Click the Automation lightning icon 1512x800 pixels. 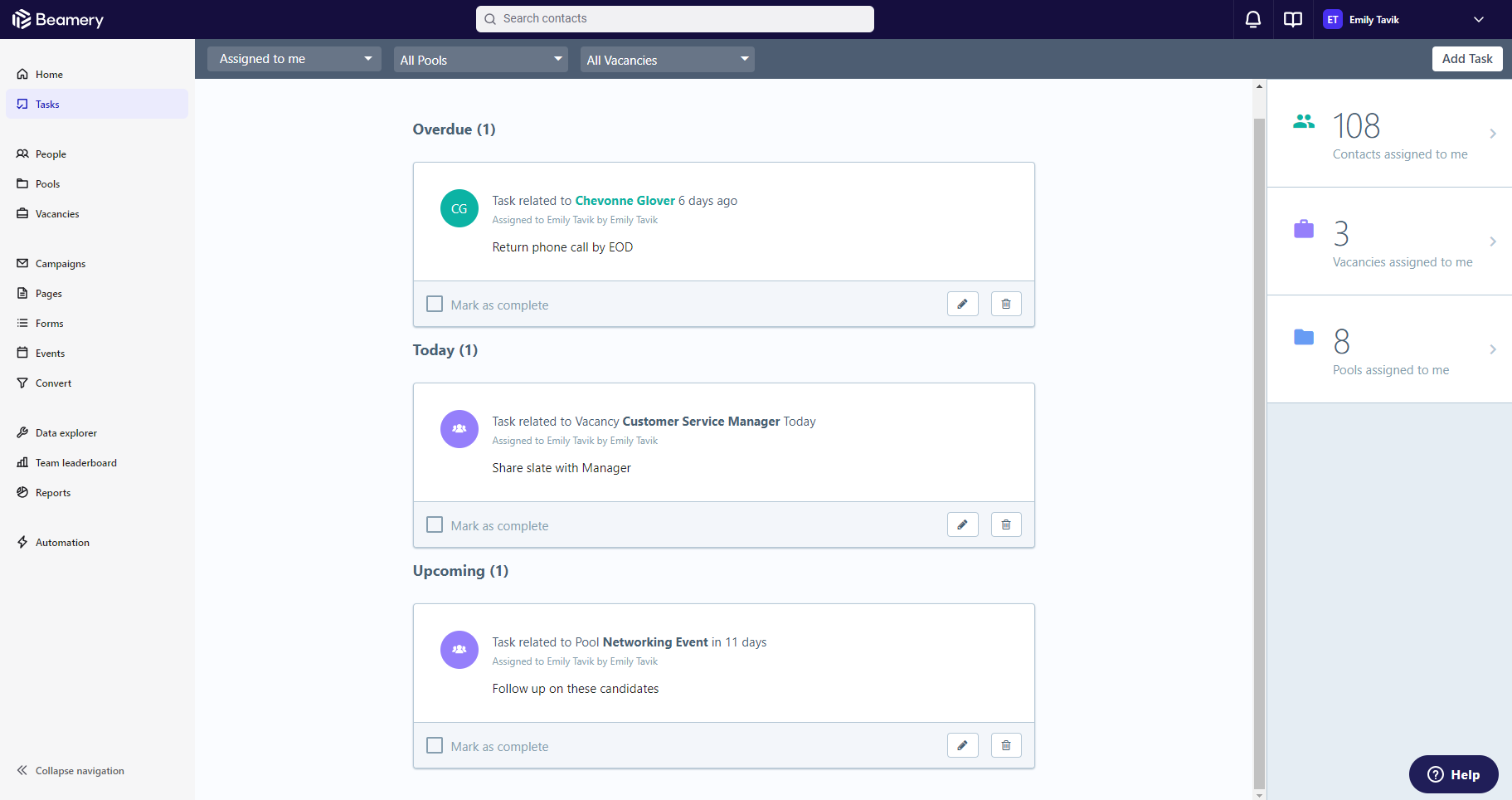click(x=22, y=542)
